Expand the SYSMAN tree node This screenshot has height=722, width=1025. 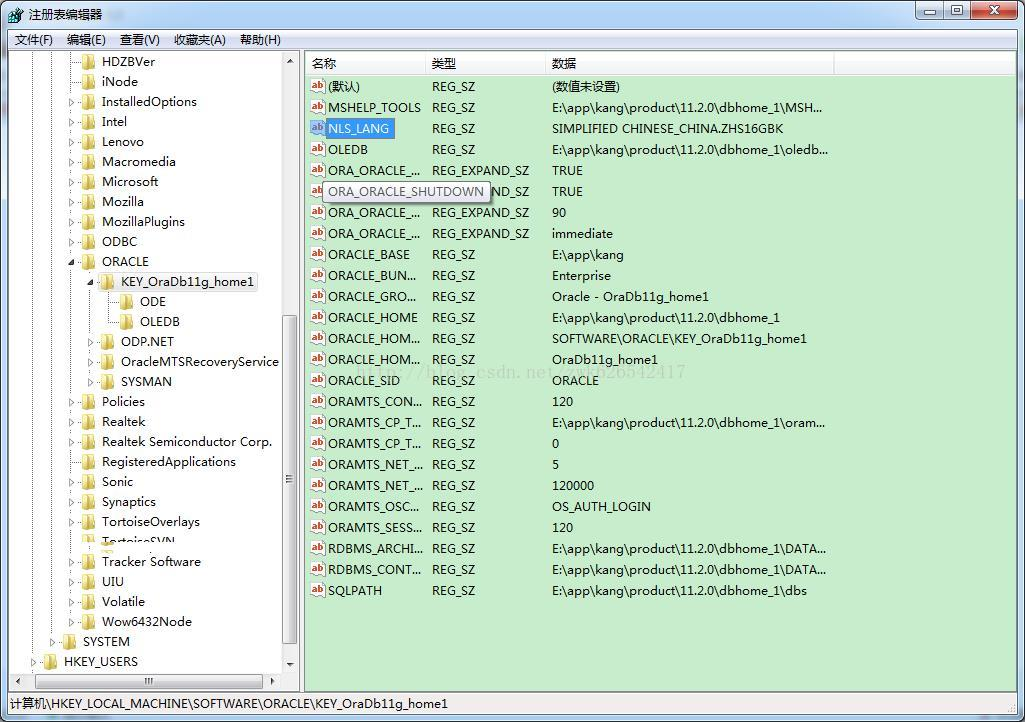coord(90,382)
